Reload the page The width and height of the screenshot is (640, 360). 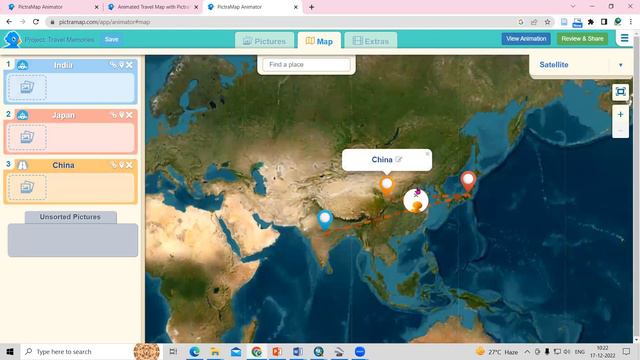tap(36, 22)
